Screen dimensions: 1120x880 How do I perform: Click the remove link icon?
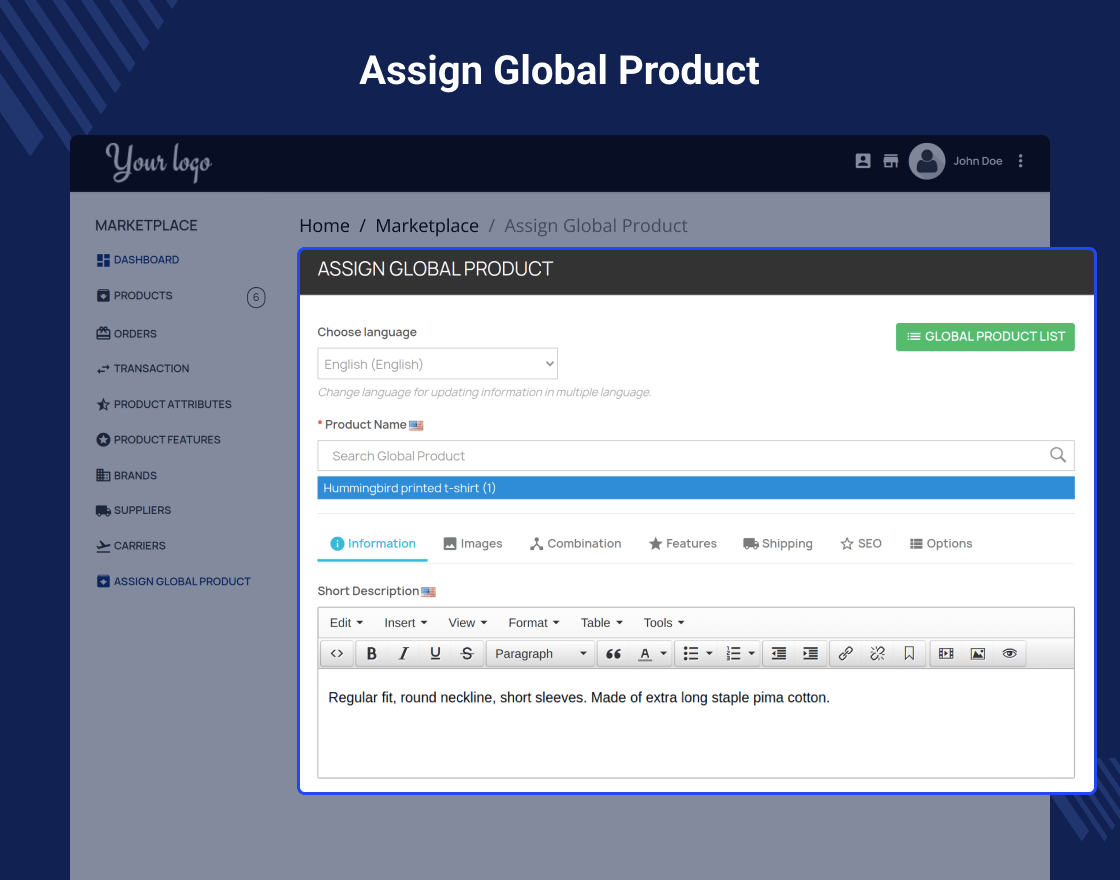click(877, 654)
